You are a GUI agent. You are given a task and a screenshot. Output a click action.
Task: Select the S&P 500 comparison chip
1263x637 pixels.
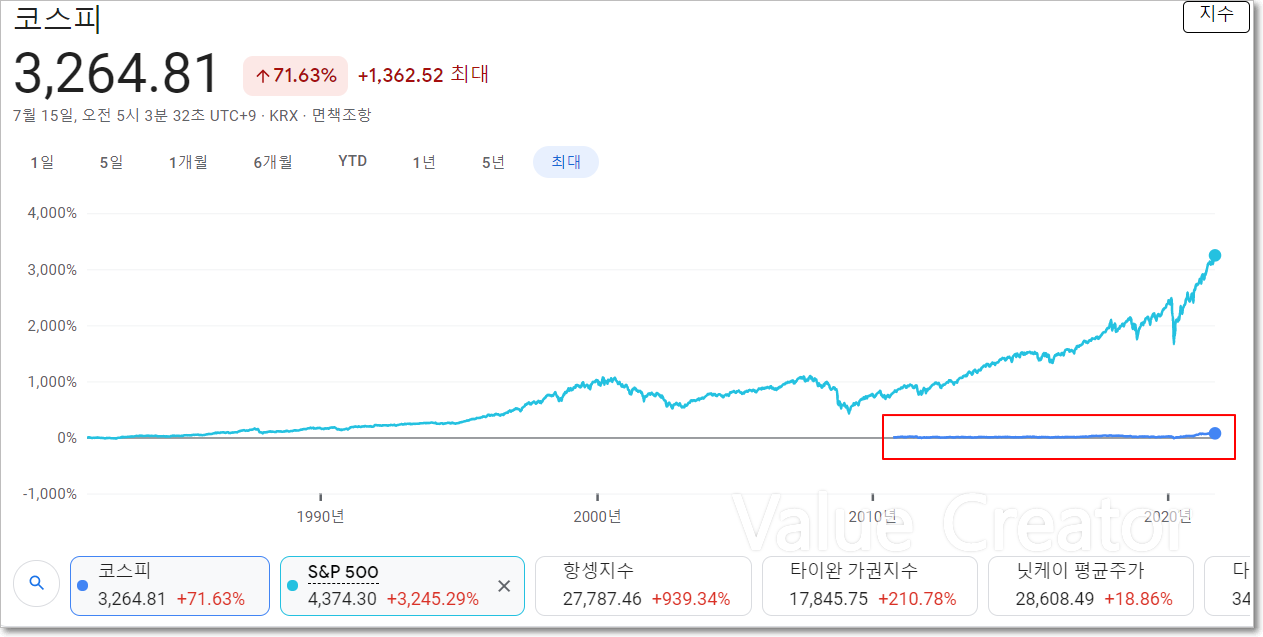402,586
